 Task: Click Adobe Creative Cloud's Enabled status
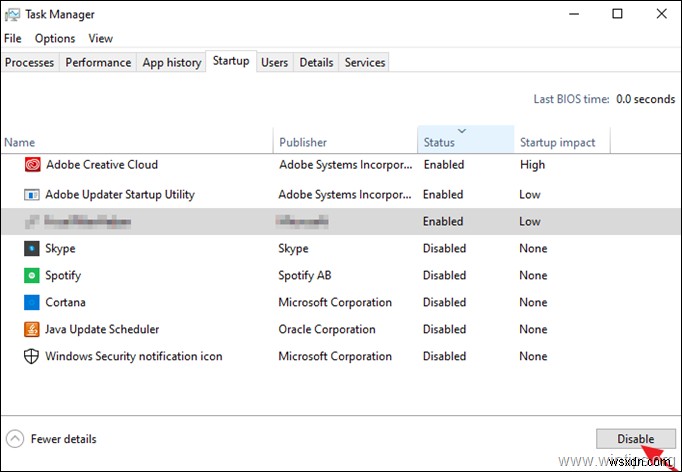(444, 165)
